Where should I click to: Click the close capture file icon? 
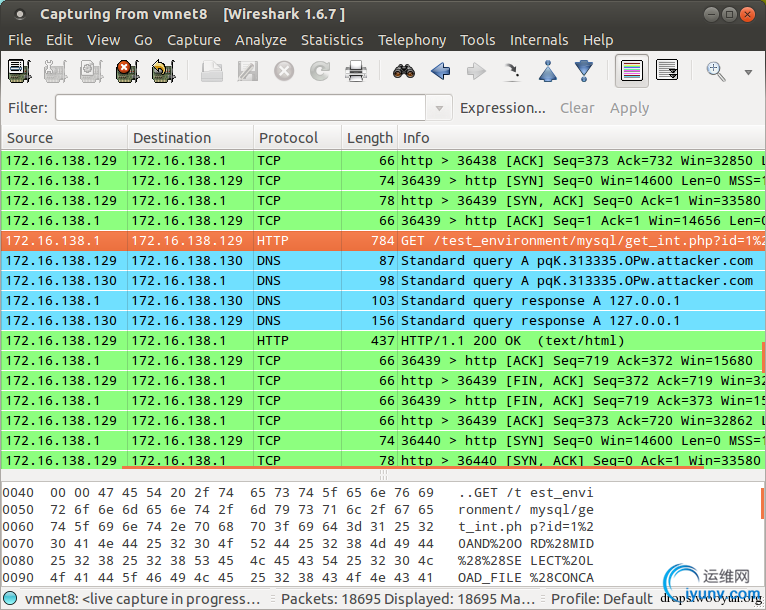284,71
